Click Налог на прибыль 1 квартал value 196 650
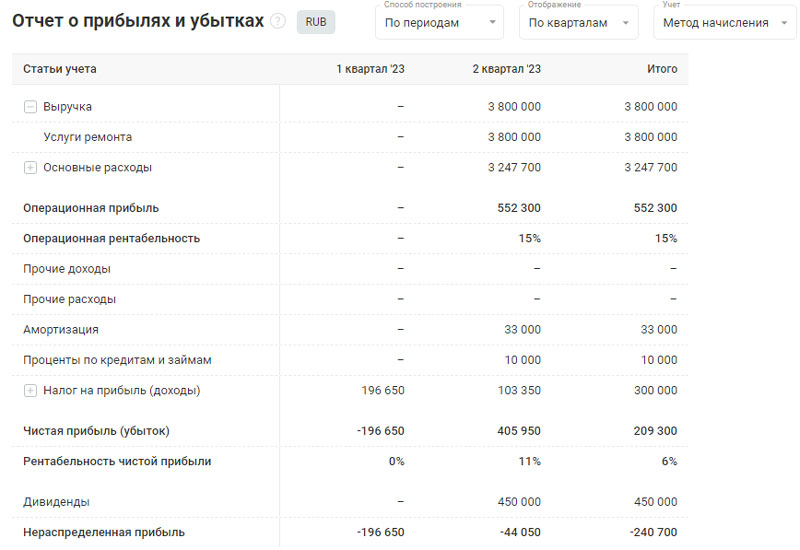This screenshot has height=550, width=800. (x=383, y=390)
